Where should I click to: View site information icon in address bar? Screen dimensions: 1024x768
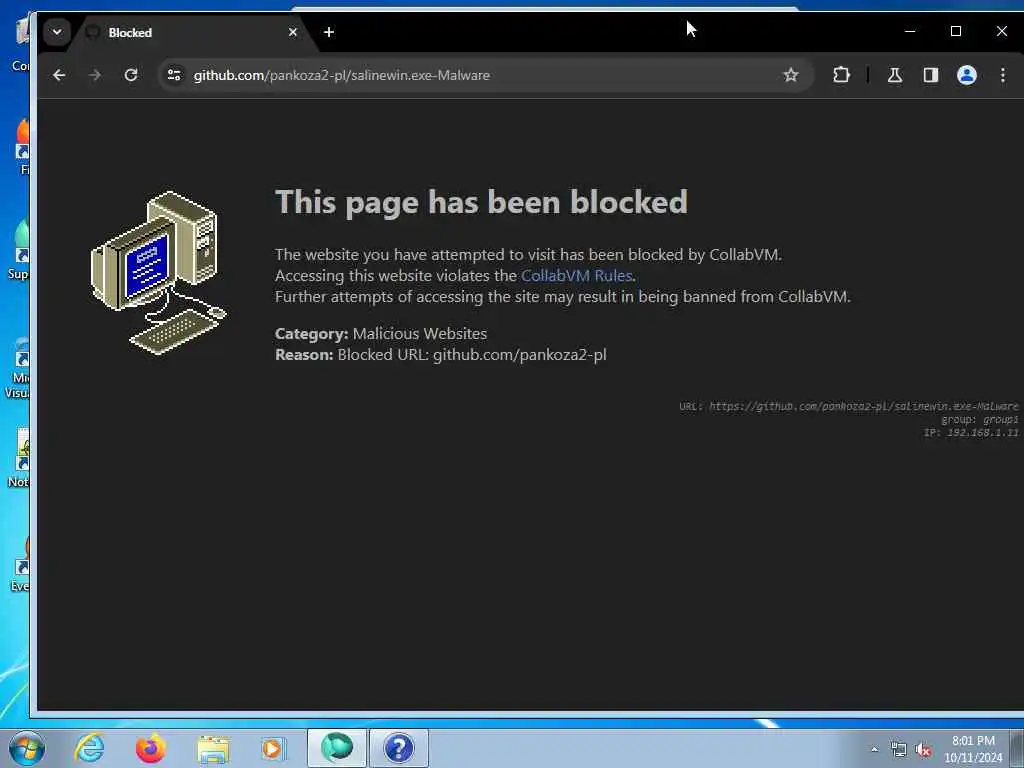click(x=174, y=75)
